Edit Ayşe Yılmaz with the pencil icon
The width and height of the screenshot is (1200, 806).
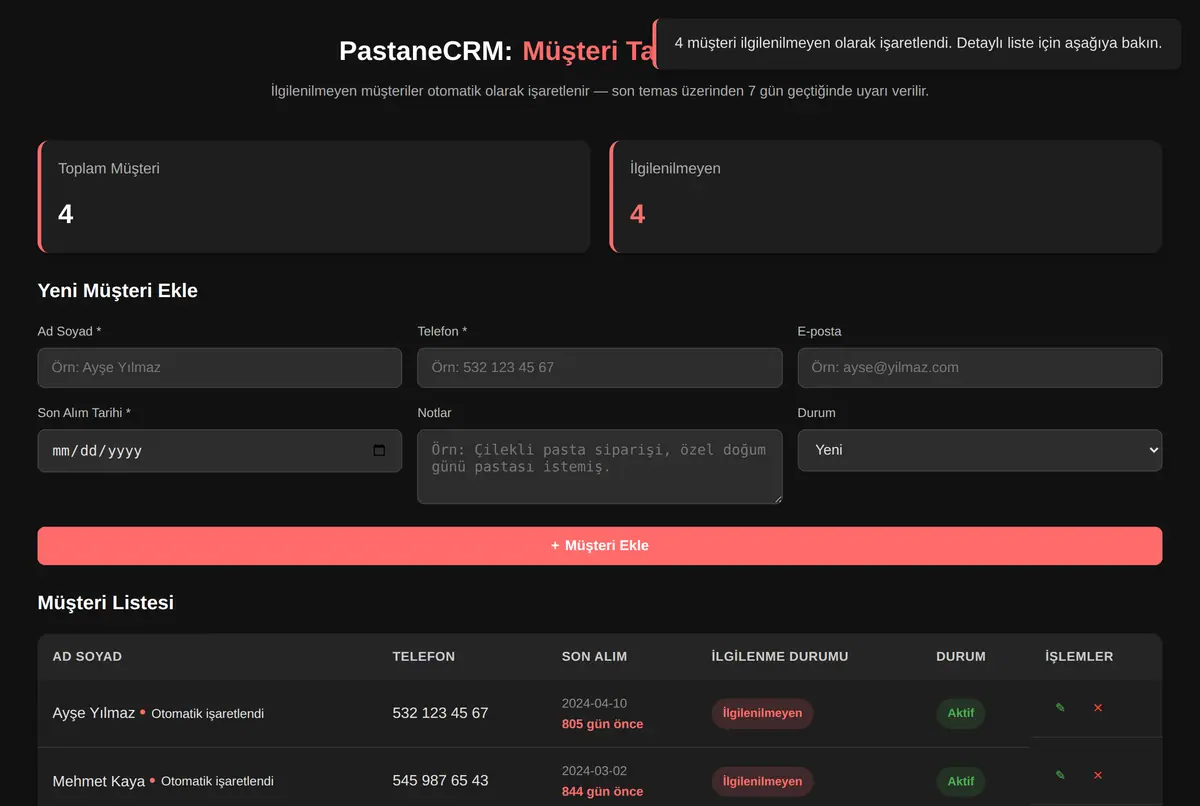1060,708
